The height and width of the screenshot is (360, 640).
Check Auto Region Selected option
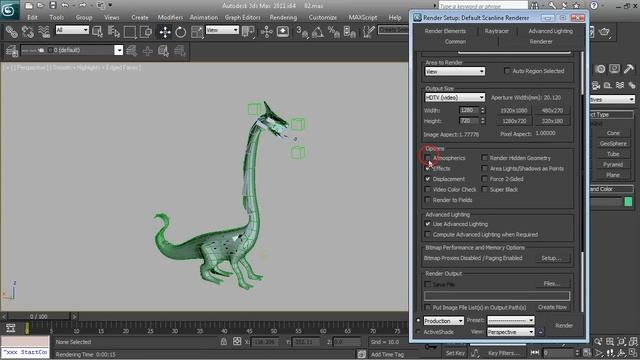pos(507,71)
